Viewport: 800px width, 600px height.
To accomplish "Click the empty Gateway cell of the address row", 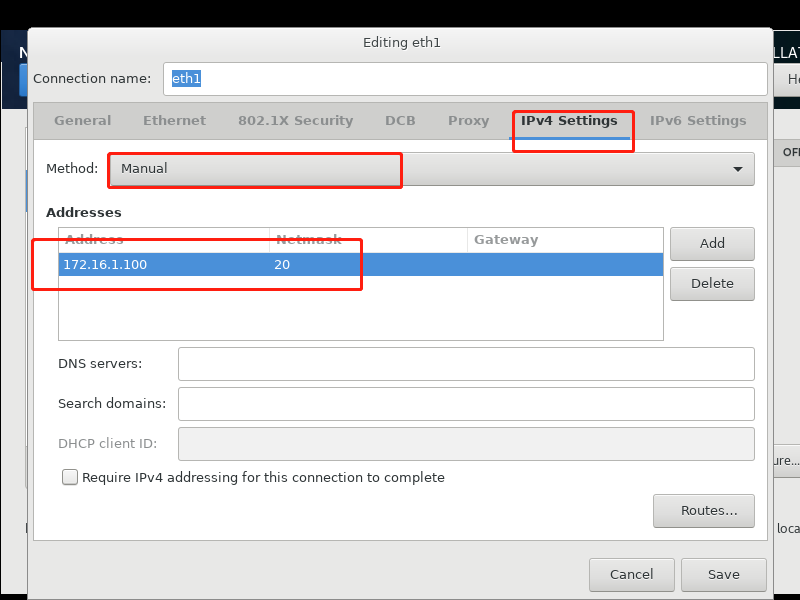I will (565, 264).
